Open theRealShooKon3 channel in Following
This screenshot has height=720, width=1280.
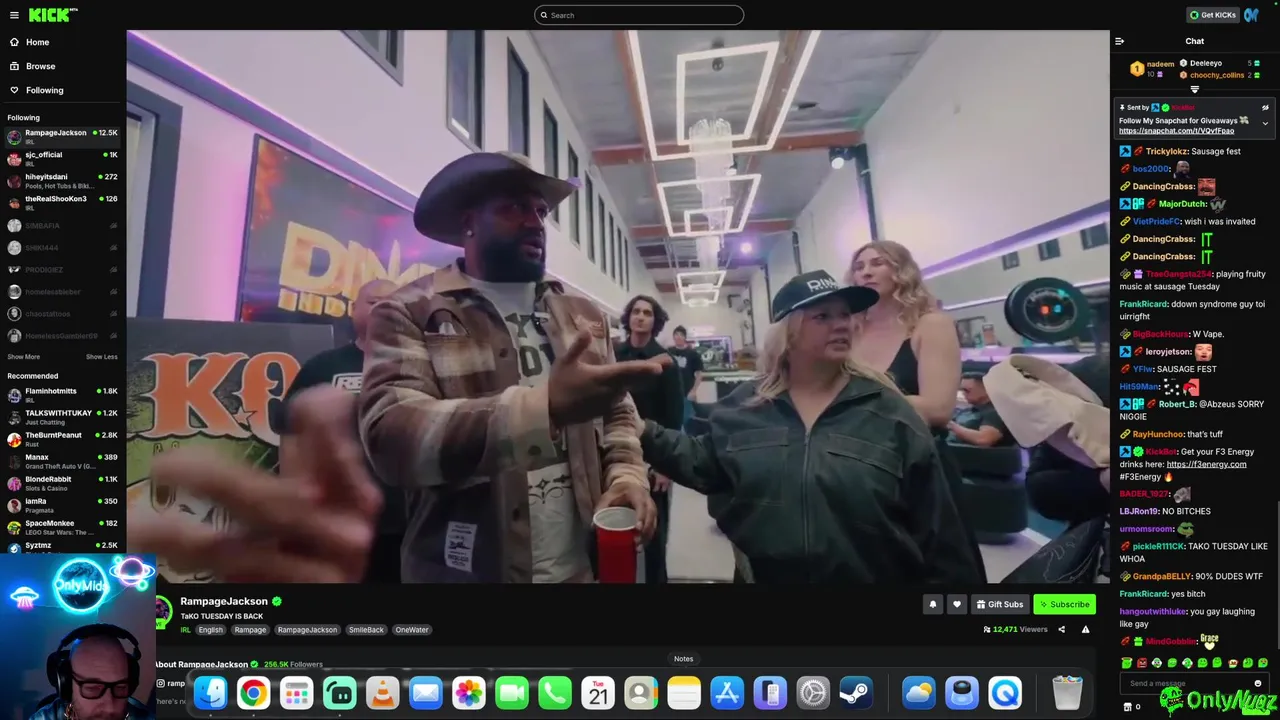click(x=62, y=203)
